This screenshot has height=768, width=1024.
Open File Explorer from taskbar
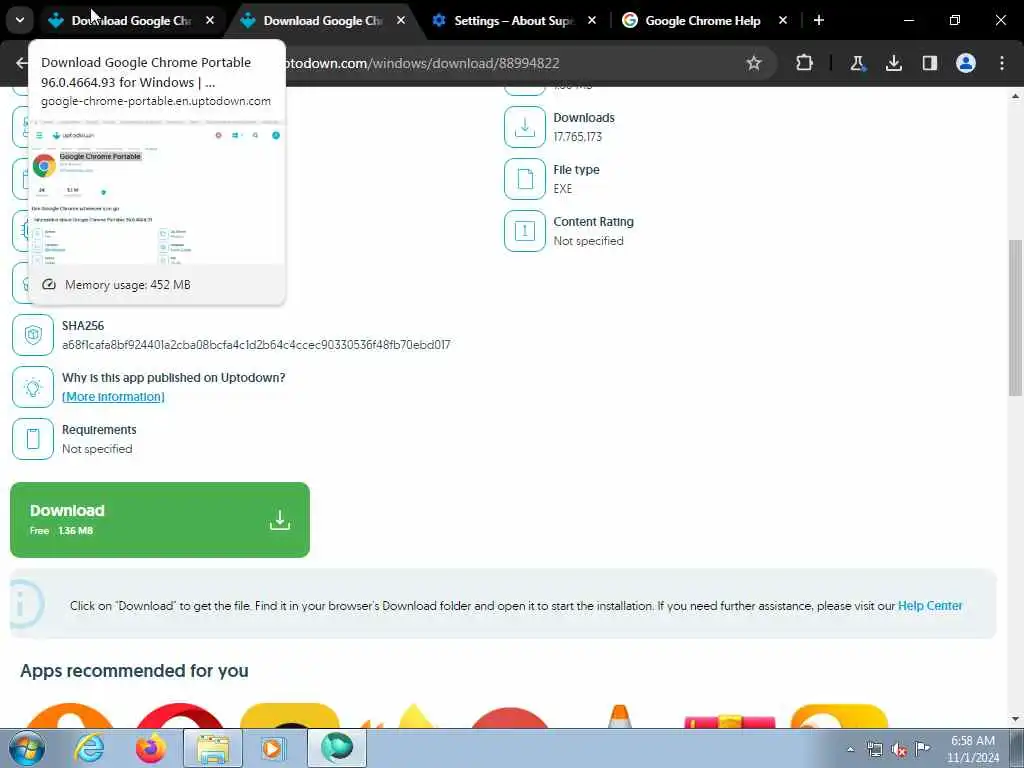click(213, 748)
